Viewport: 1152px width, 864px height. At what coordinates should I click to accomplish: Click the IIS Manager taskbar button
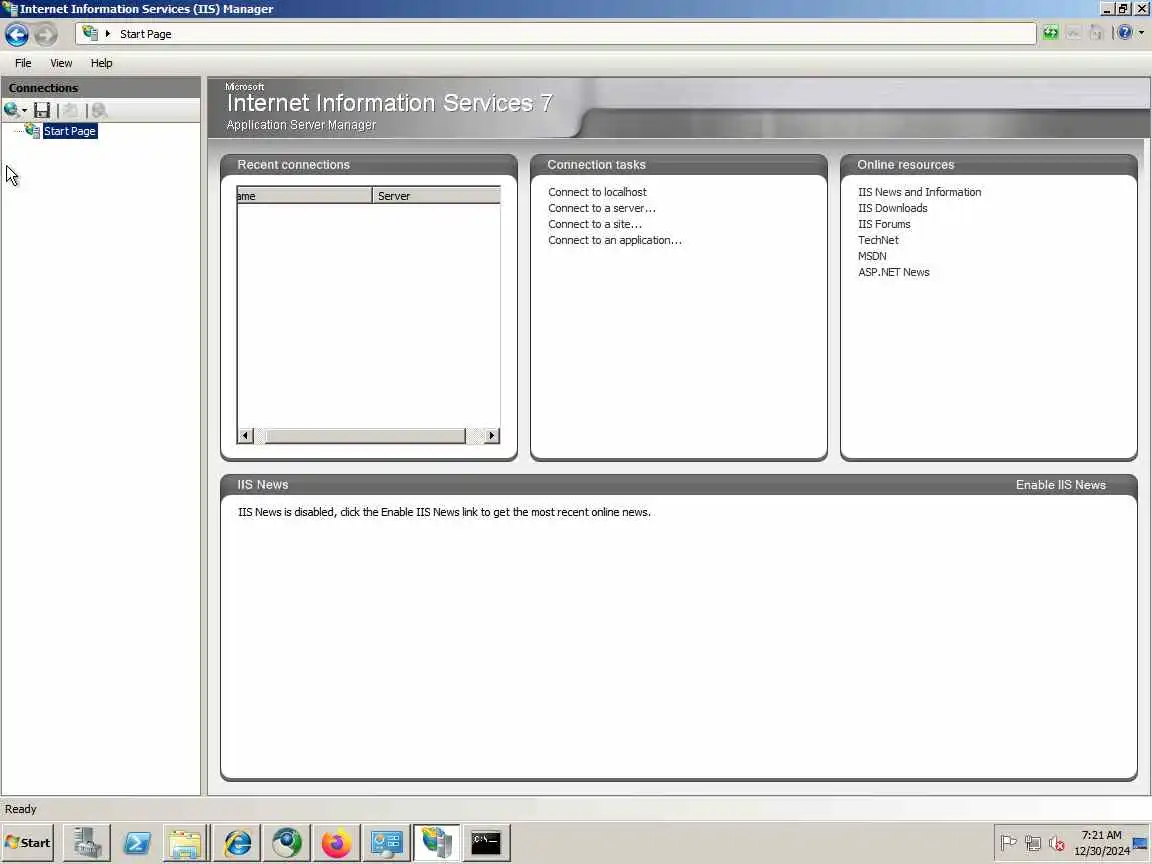(x=436, y=842)
